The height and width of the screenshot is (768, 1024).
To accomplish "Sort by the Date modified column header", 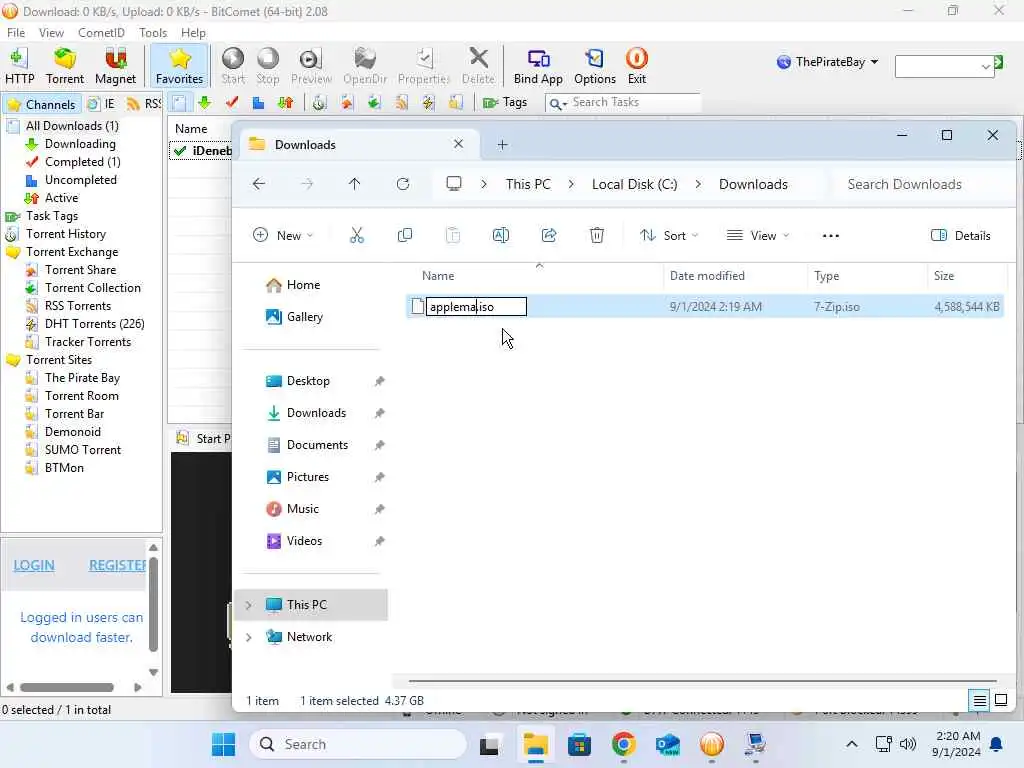I will [707, 276].
